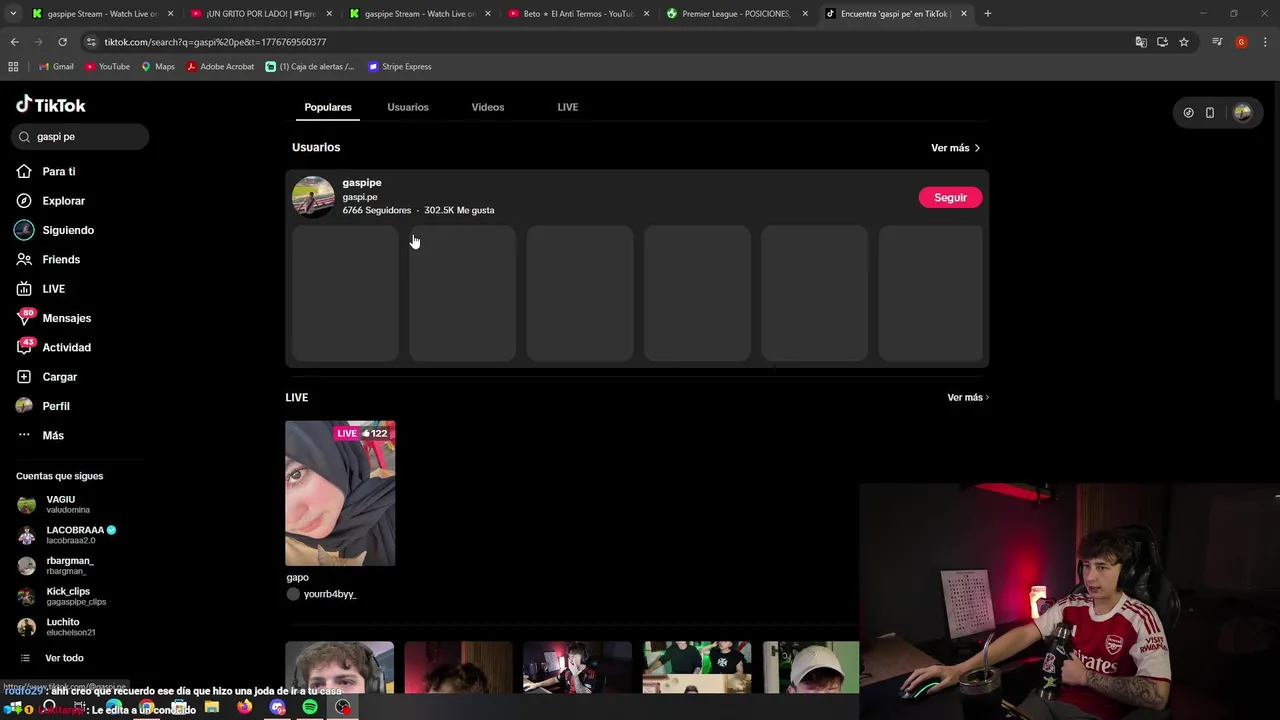This screenshot has height=720, width=1280.
Task: Bookmark this page with star icon
Action: tap(1184, 42)
